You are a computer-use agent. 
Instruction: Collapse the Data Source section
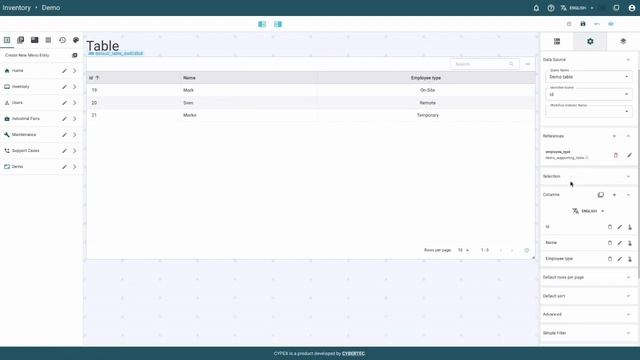(x=628, y=60)
